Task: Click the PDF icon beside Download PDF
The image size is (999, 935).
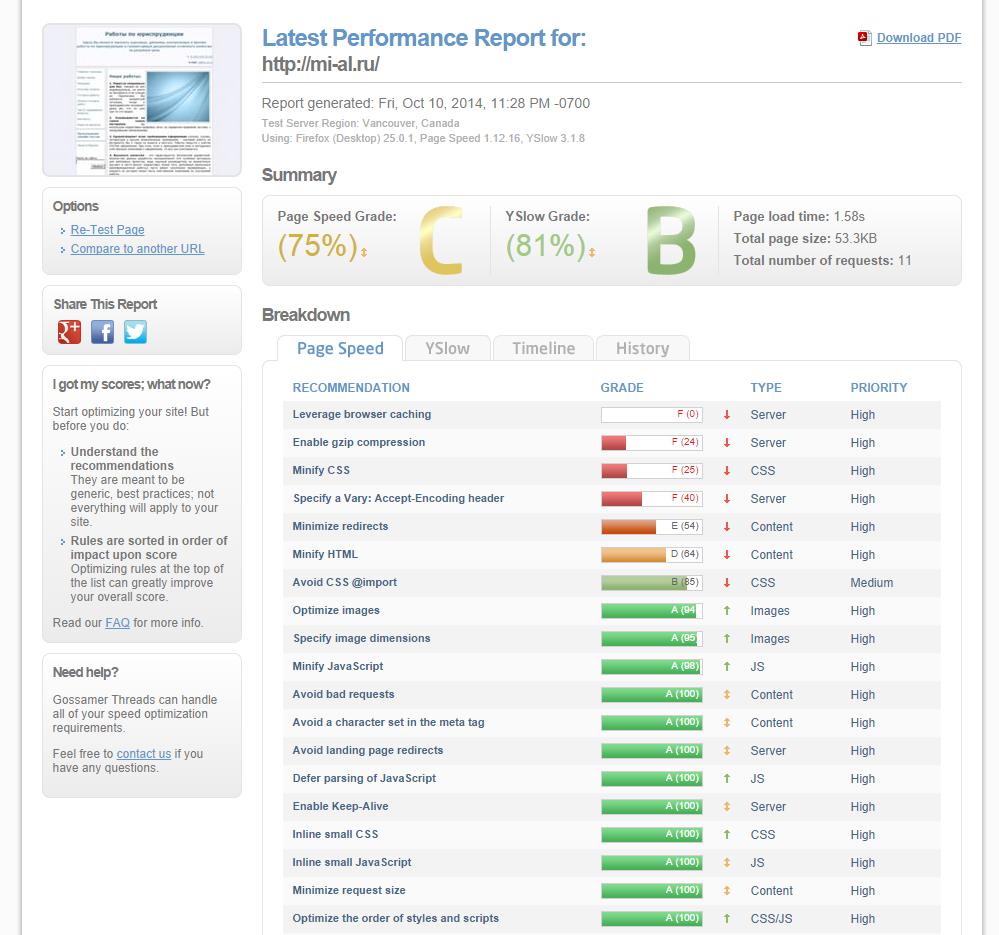Action: [x=865, y=38]
